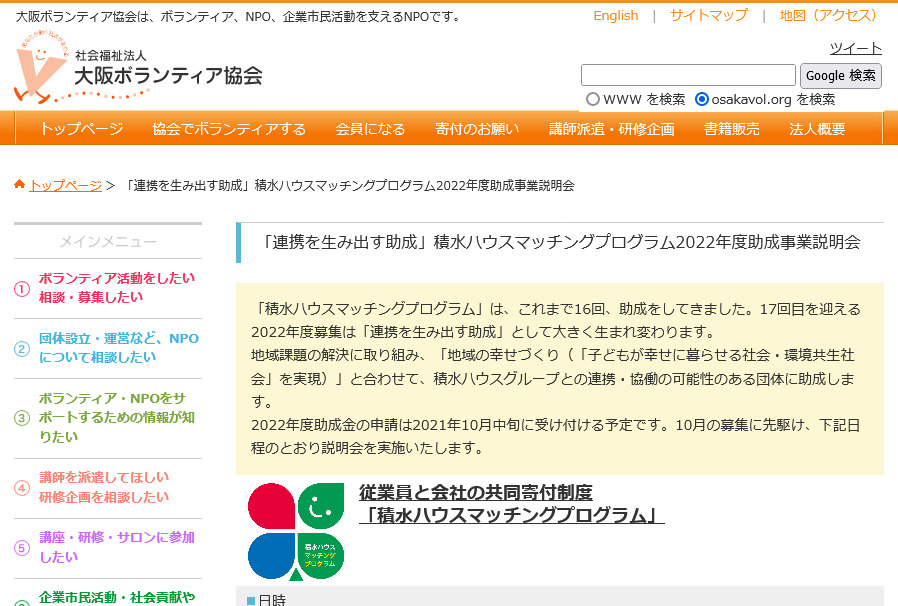Select the osakavol.org を検索 radio button
898x606 pixels.
point(702,99)
